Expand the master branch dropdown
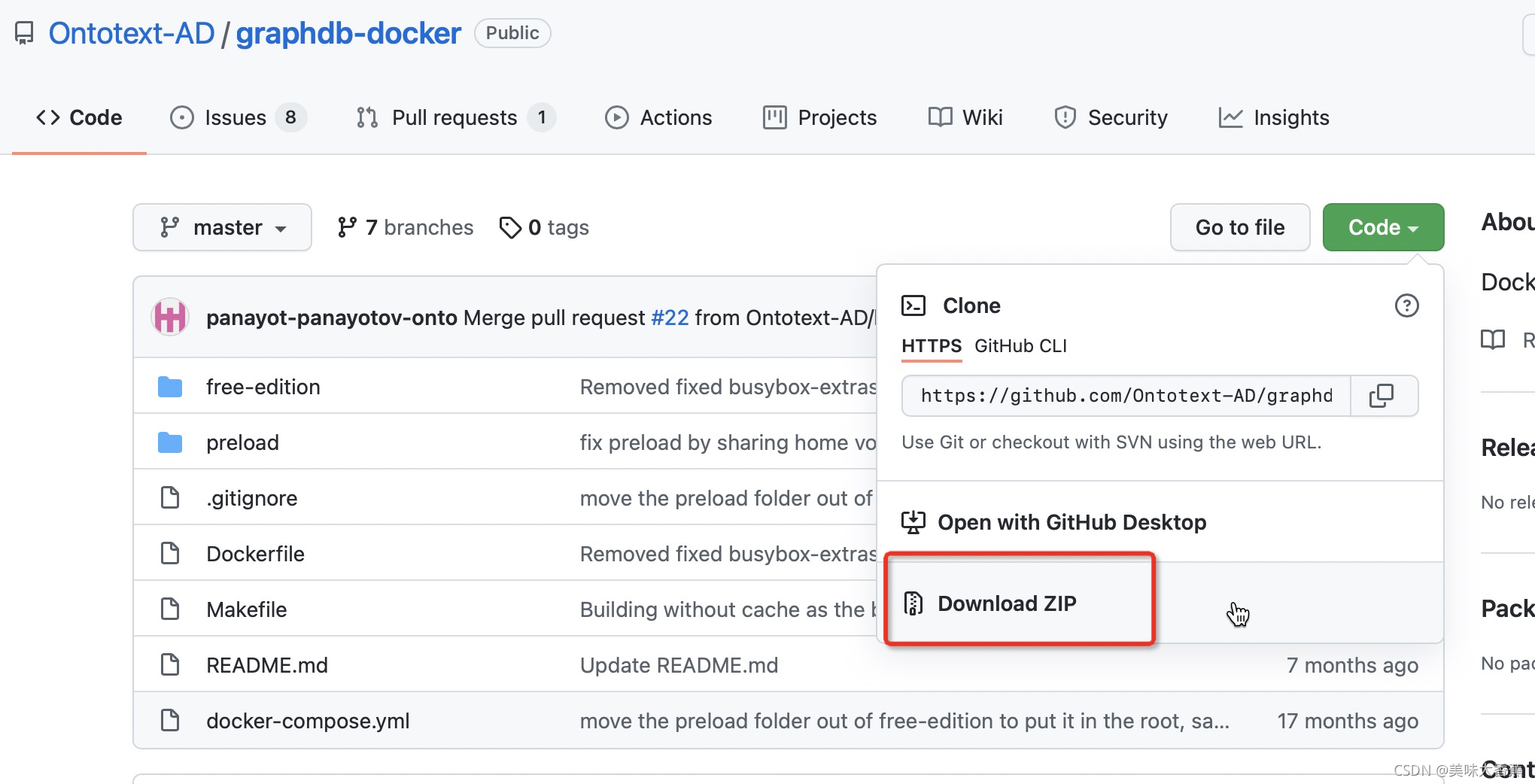The width and height of the screenshot is (1535, 784). 222,227
